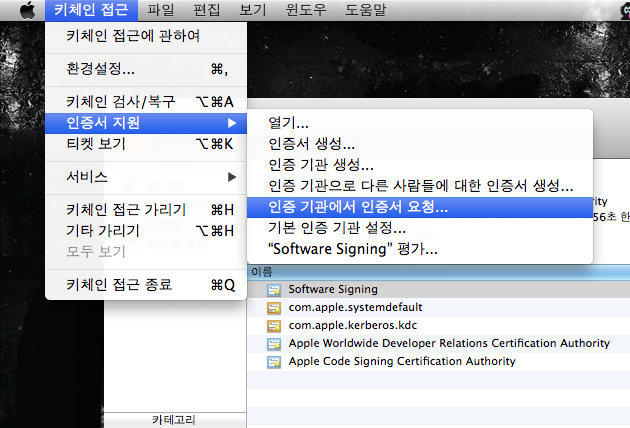Select "Software Signing" 평가...
Image resolution: width=630 pixels, height=428 pixels.
420,249
